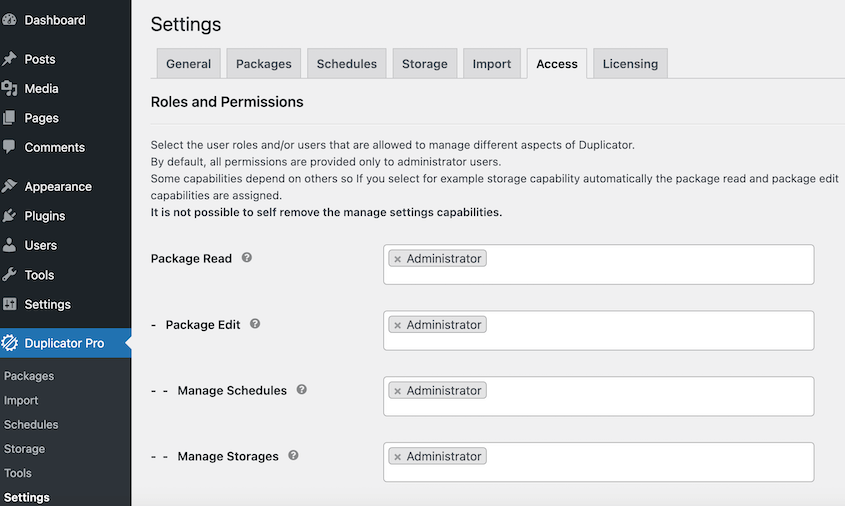Click the Users person icon
Viewport: 845px width, 506px height.
tap(9, 245)
